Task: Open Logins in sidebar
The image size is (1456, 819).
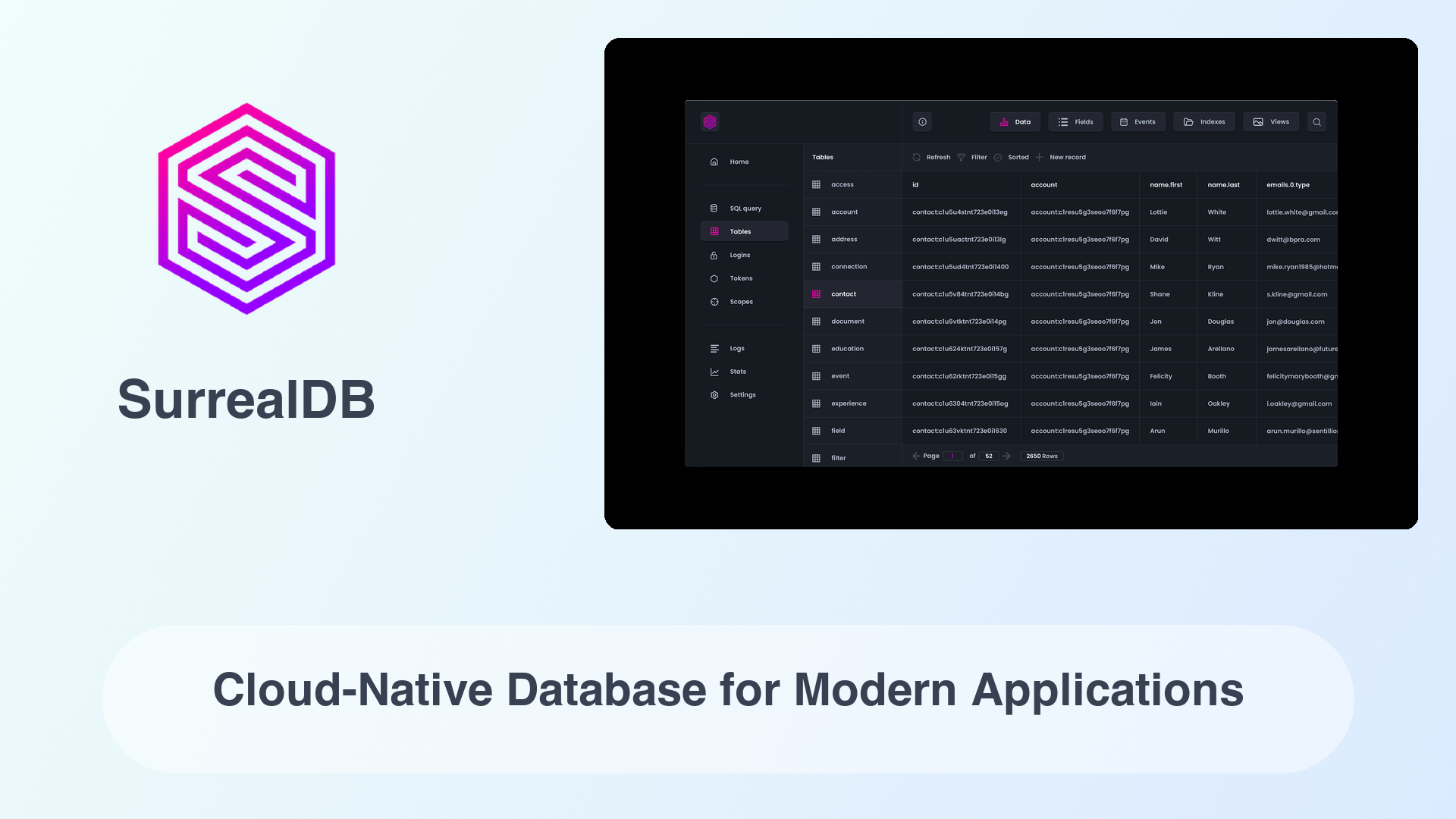Action: [744, 255]
